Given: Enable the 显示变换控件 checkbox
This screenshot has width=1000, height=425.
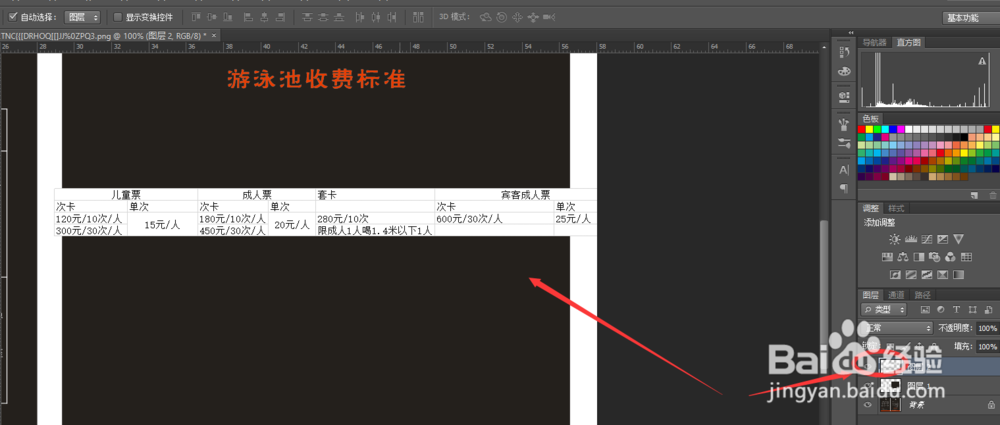Looking at the screenshot, I should pos(117,17).
